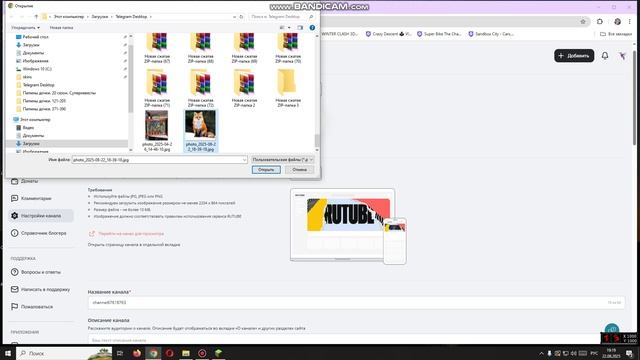Select Windows 10 (C:) in navigation pane
Viewport: 640px width, 360px height.
(x=37, y=69)
